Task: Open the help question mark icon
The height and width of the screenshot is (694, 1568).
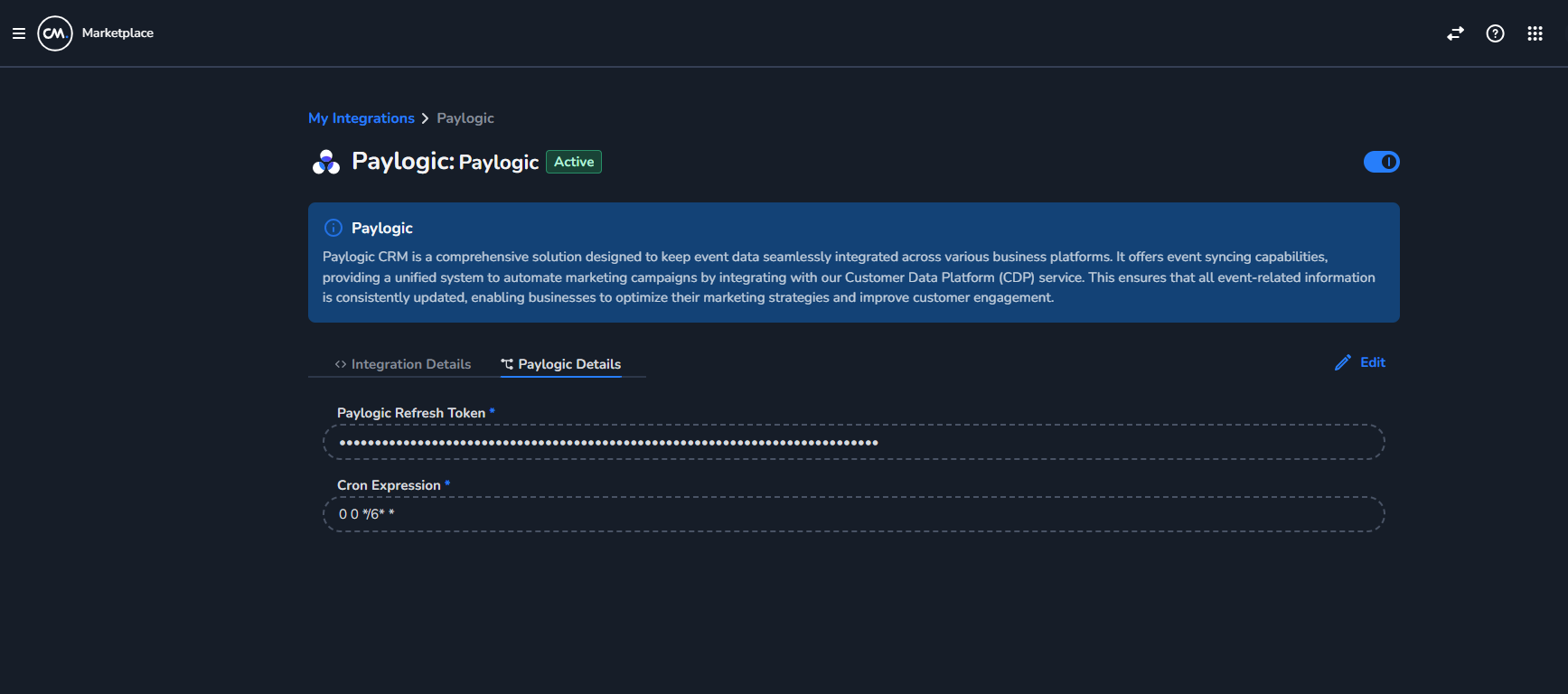Action: click(1496, 33)
